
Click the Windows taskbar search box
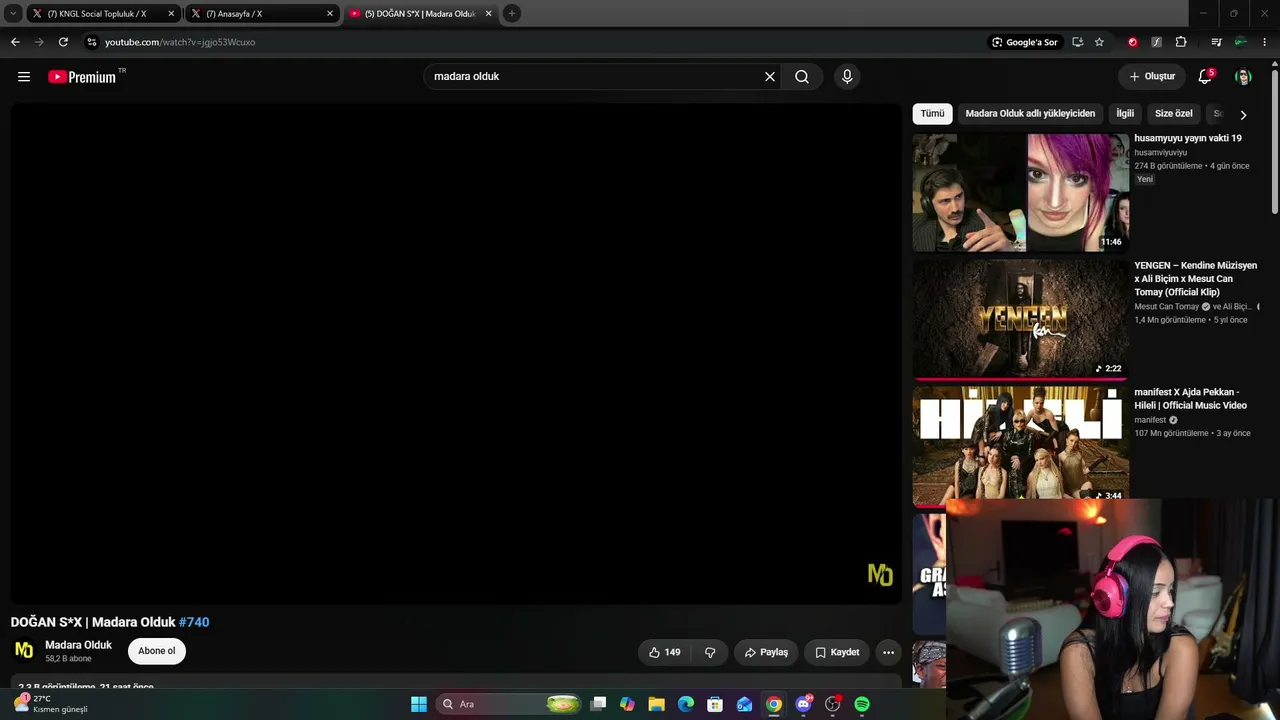[510, 704]
